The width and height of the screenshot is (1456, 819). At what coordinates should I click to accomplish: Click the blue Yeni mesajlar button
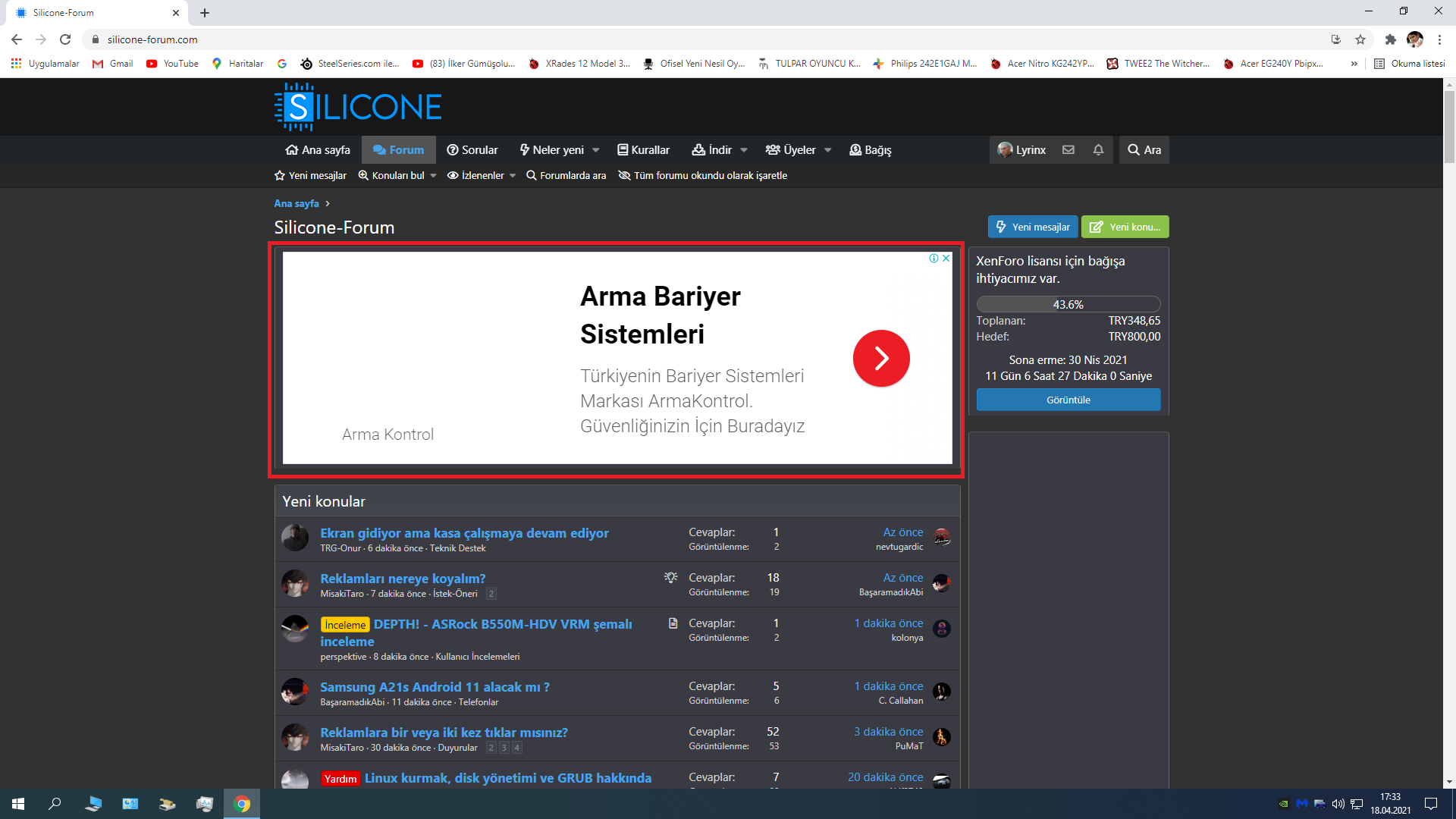[1033, 227]
